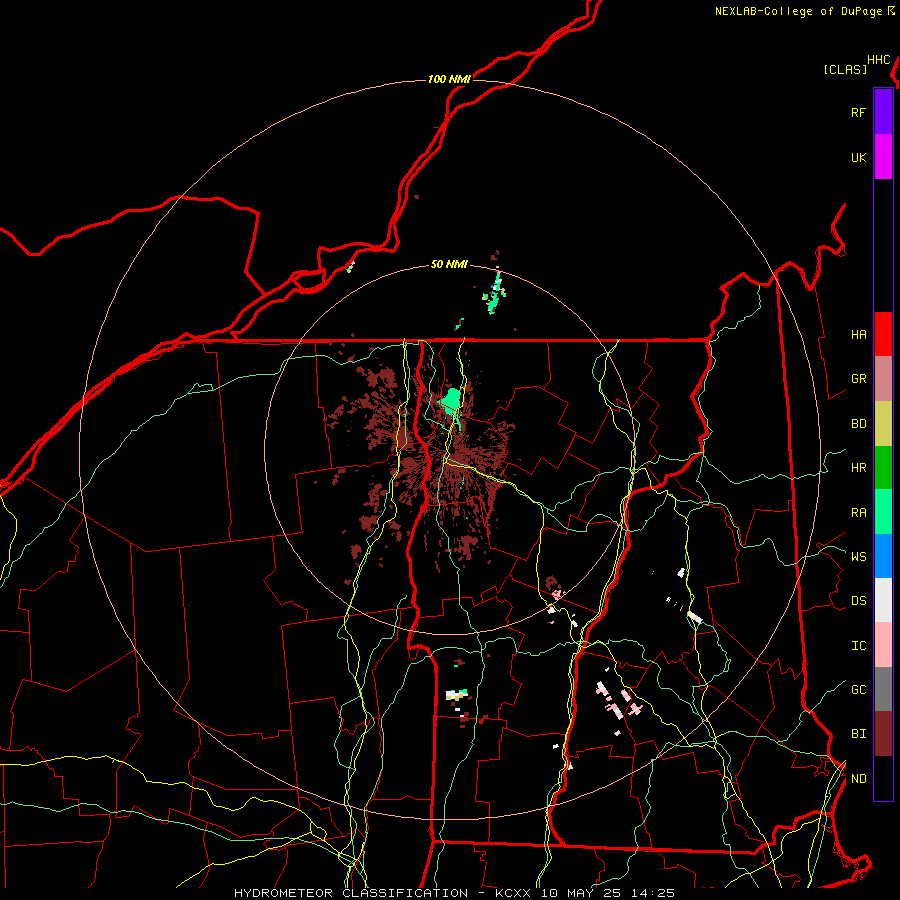This screenshot has width=900, height=900.
Task: Click the 10 MAY 25 date stamp
Action: (x=582, y=893)
